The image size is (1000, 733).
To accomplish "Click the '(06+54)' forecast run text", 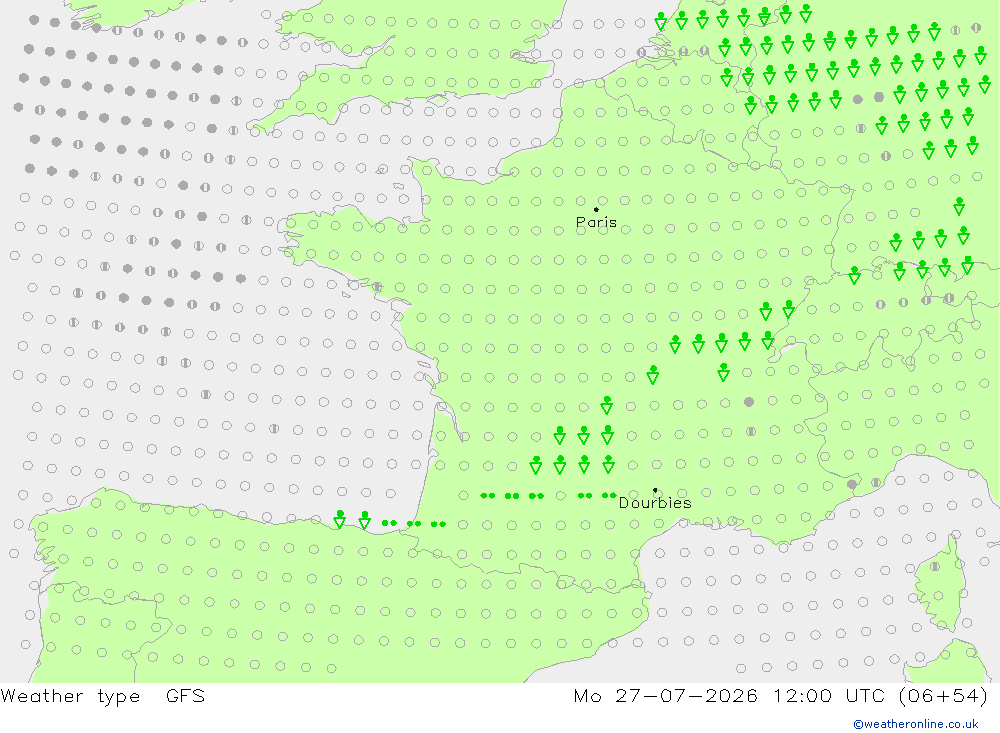I will 943,695.
